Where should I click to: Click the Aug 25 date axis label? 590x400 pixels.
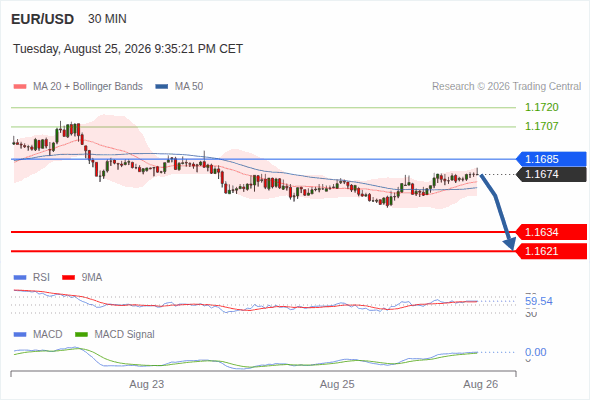(337, 384)
